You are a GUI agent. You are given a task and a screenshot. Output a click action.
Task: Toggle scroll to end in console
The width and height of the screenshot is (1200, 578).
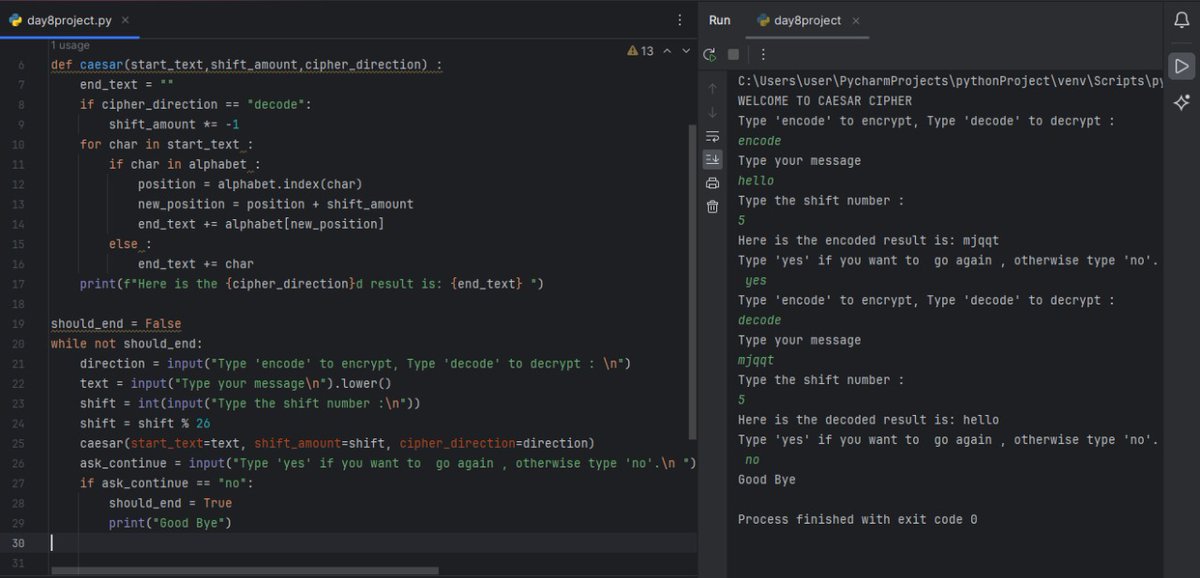click(712, 159)
